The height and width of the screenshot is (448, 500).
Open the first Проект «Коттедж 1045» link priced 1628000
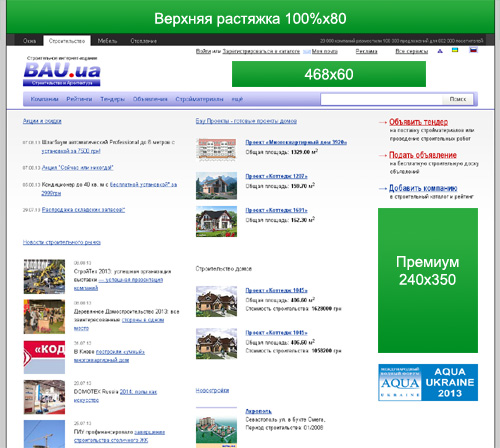point(276,290)
